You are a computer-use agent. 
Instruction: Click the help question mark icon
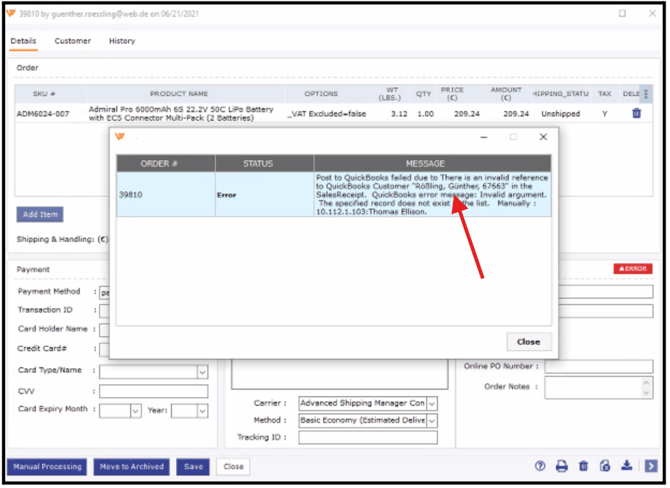tap(540, 466)
